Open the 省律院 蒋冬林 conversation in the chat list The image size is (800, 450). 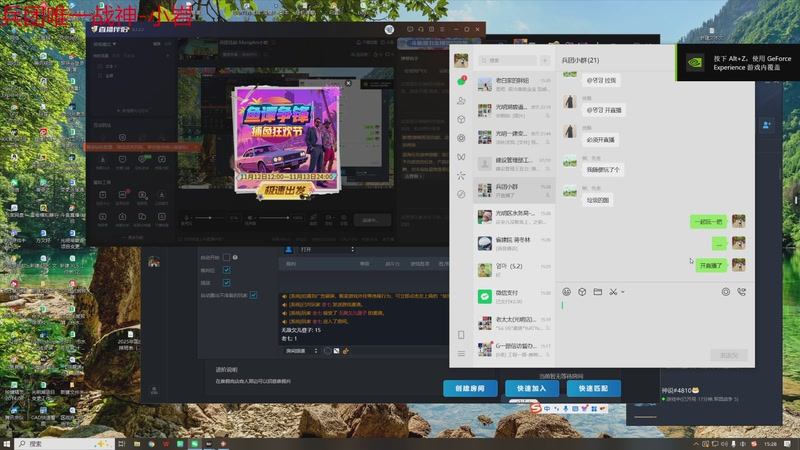514,243
